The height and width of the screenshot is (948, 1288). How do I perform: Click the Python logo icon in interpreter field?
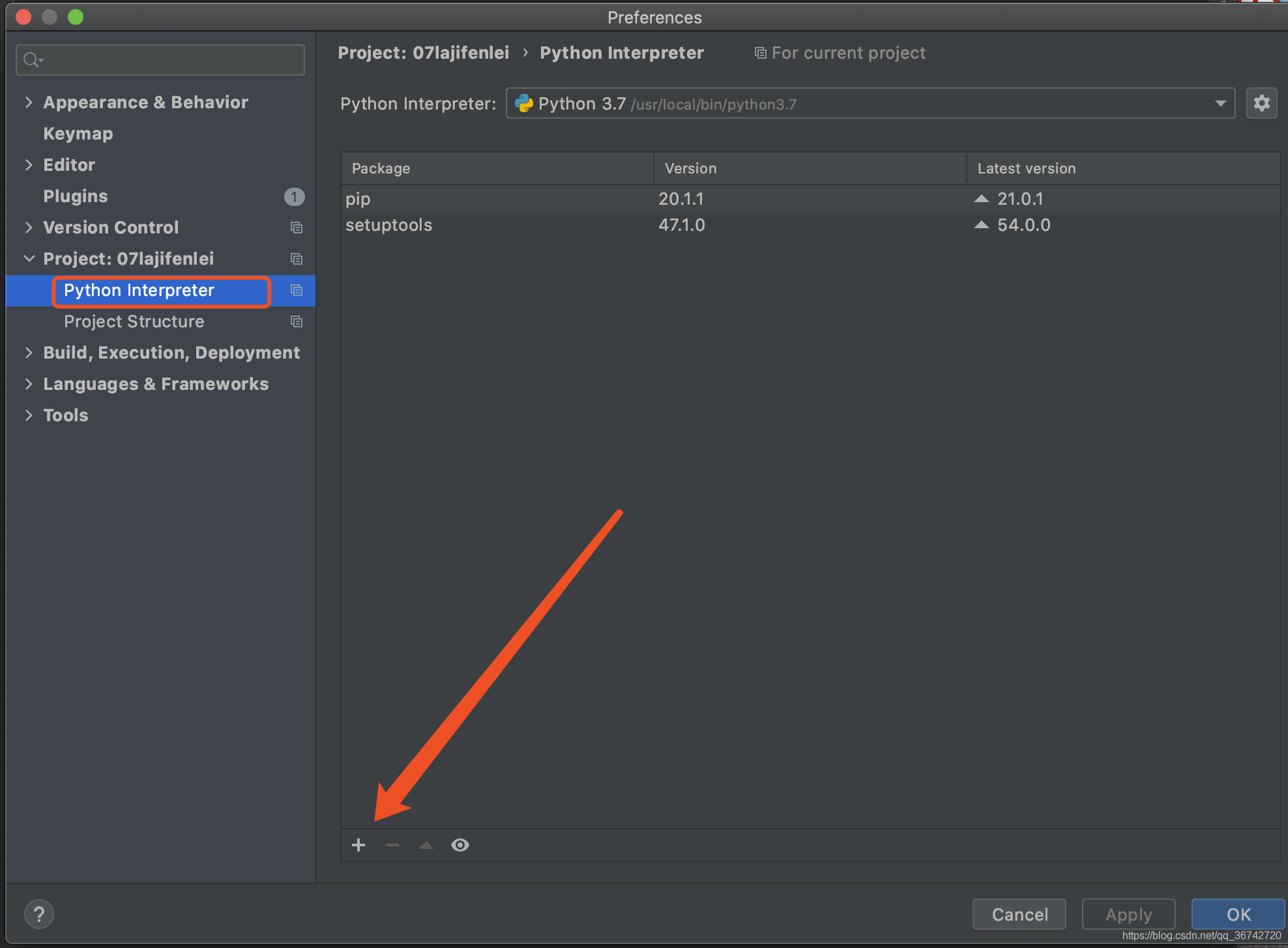523,103
